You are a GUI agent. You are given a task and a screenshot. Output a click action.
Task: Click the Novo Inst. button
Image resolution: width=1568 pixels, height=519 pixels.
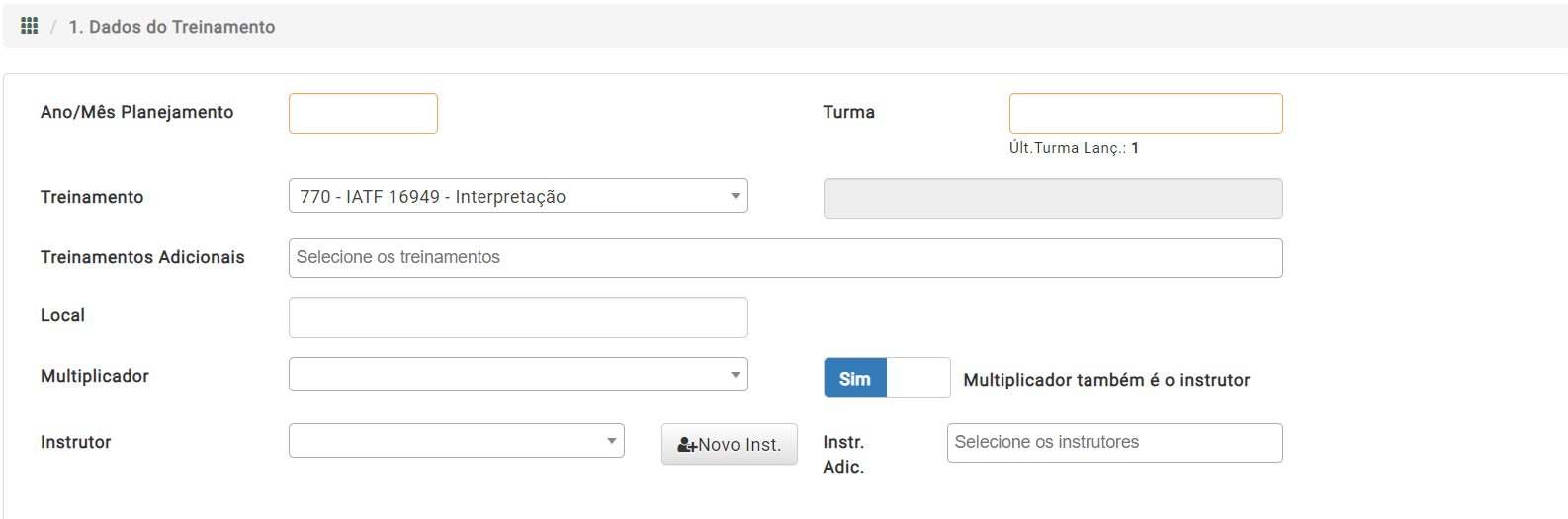730,445
